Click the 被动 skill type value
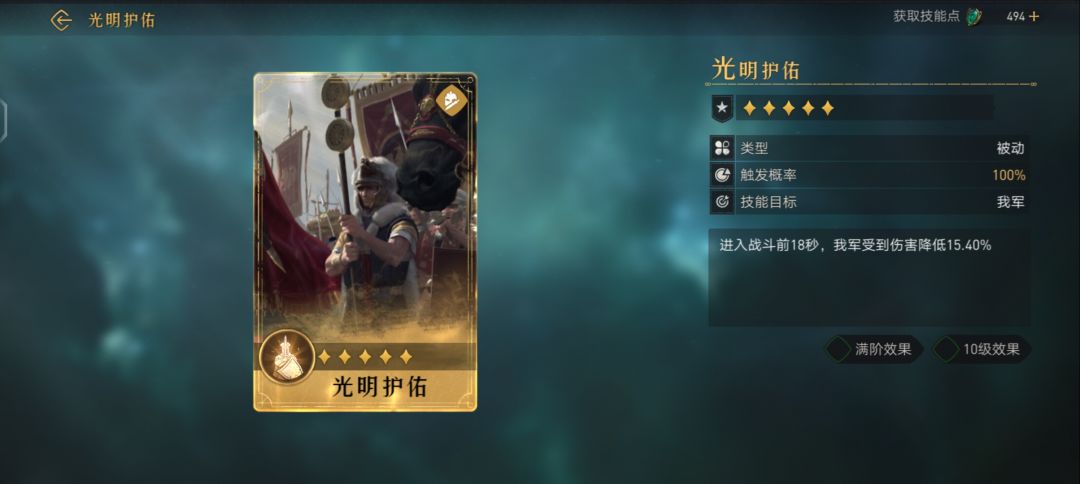Screen dimensions: 1080x484 coord(1010,148)
